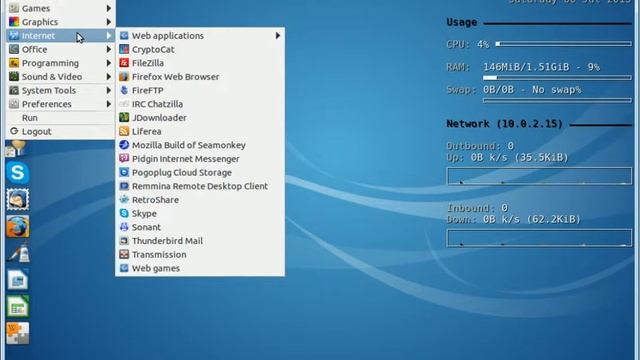Click the JDownloader icon

coord(124,118)
